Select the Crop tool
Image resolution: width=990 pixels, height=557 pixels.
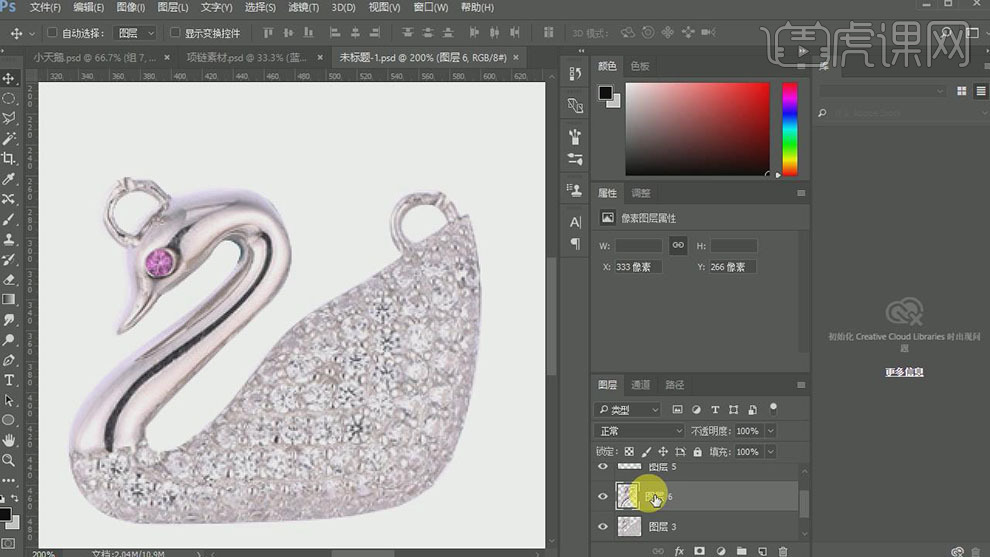click(9, 159)
